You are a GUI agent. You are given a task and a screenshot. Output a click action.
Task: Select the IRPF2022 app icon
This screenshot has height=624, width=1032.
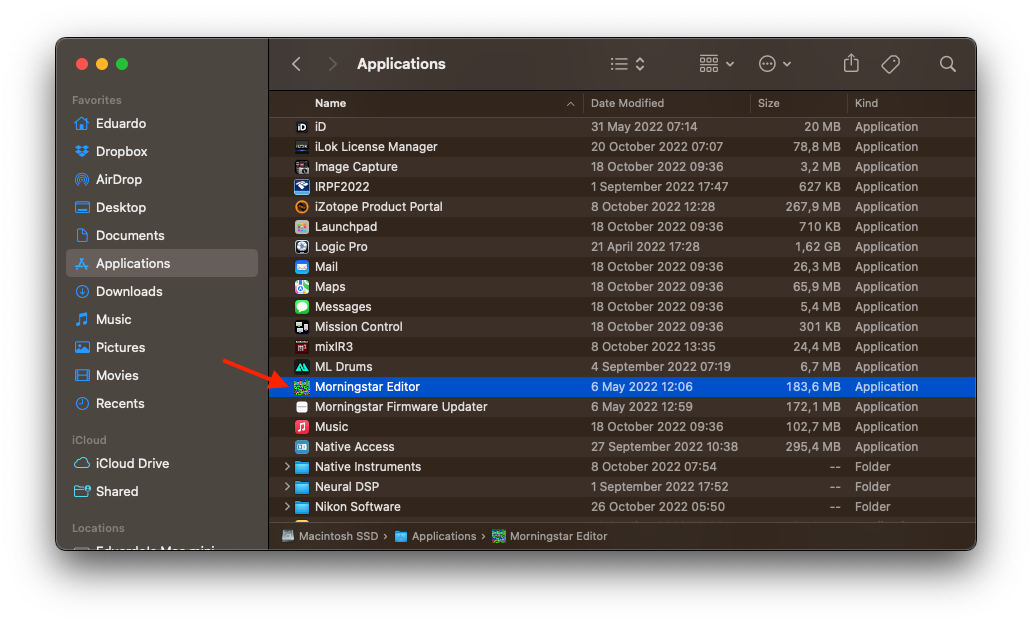[x=301, y=187]
